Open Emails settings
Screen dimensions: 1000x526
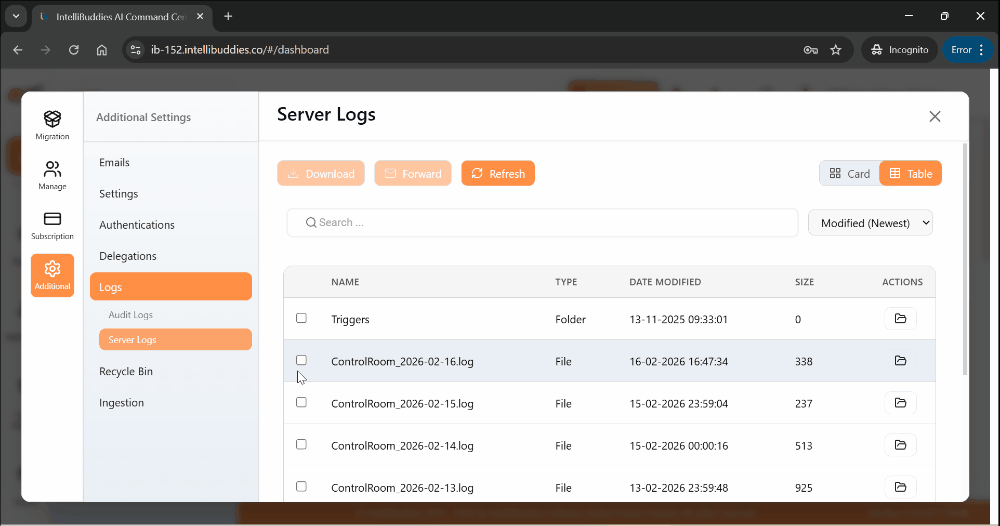click(x=114, y=163)
